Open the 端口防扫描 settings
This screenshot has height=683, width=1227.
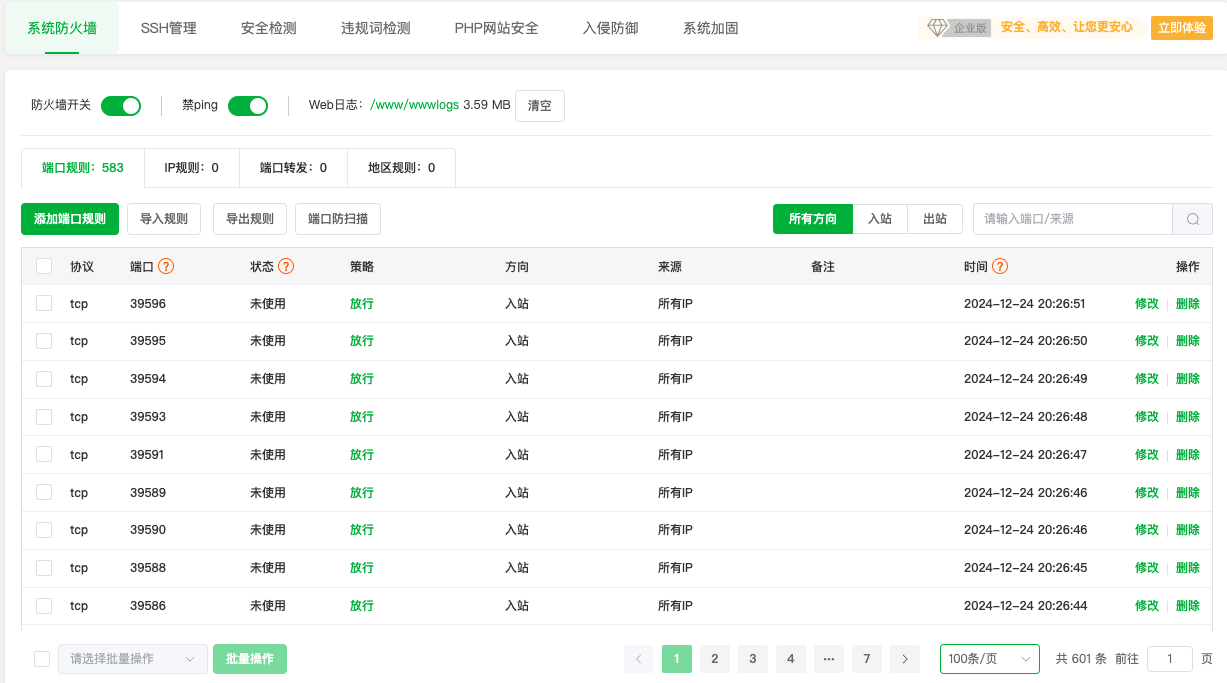pos(338,219)
